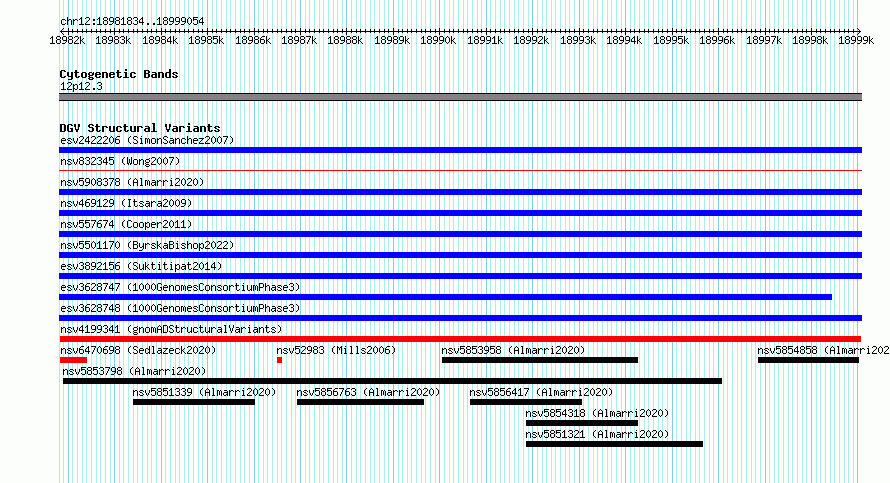Click the 18998k ruler tick label
This screenshot has height=483, width=890.
[810, 40]
